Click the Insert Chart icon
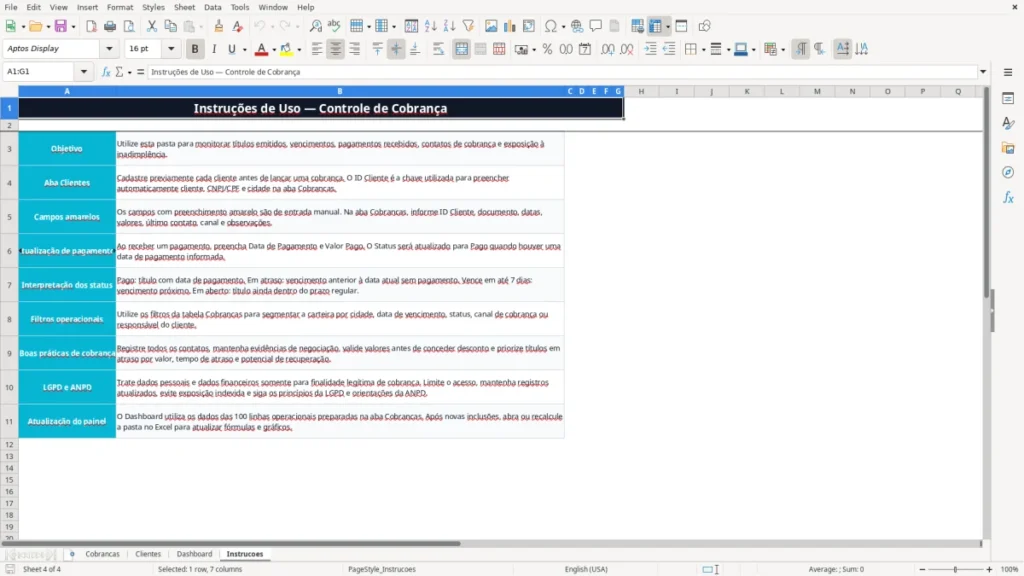Image resolution: width=1024 pixels, height=576 pixels. pyautogui.click(x=509, y=26)
